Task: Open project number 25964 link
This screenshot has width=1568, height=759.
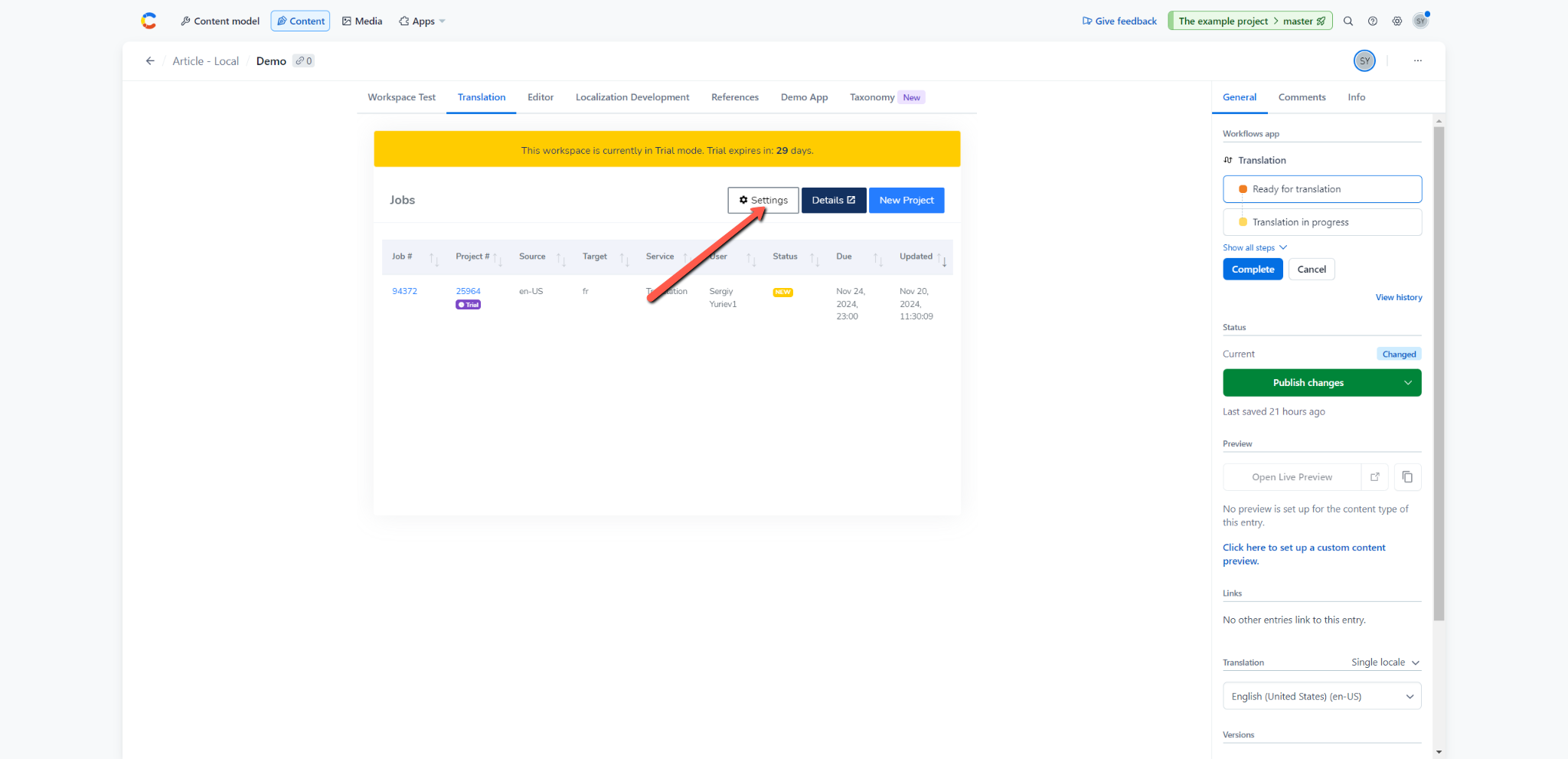Action: 468,291
